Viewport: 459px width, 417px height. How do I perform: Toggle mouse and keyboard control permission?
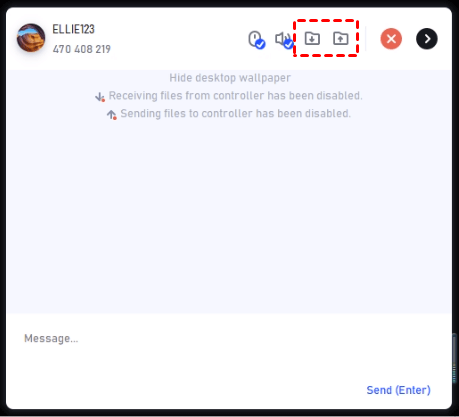[256, 39]
